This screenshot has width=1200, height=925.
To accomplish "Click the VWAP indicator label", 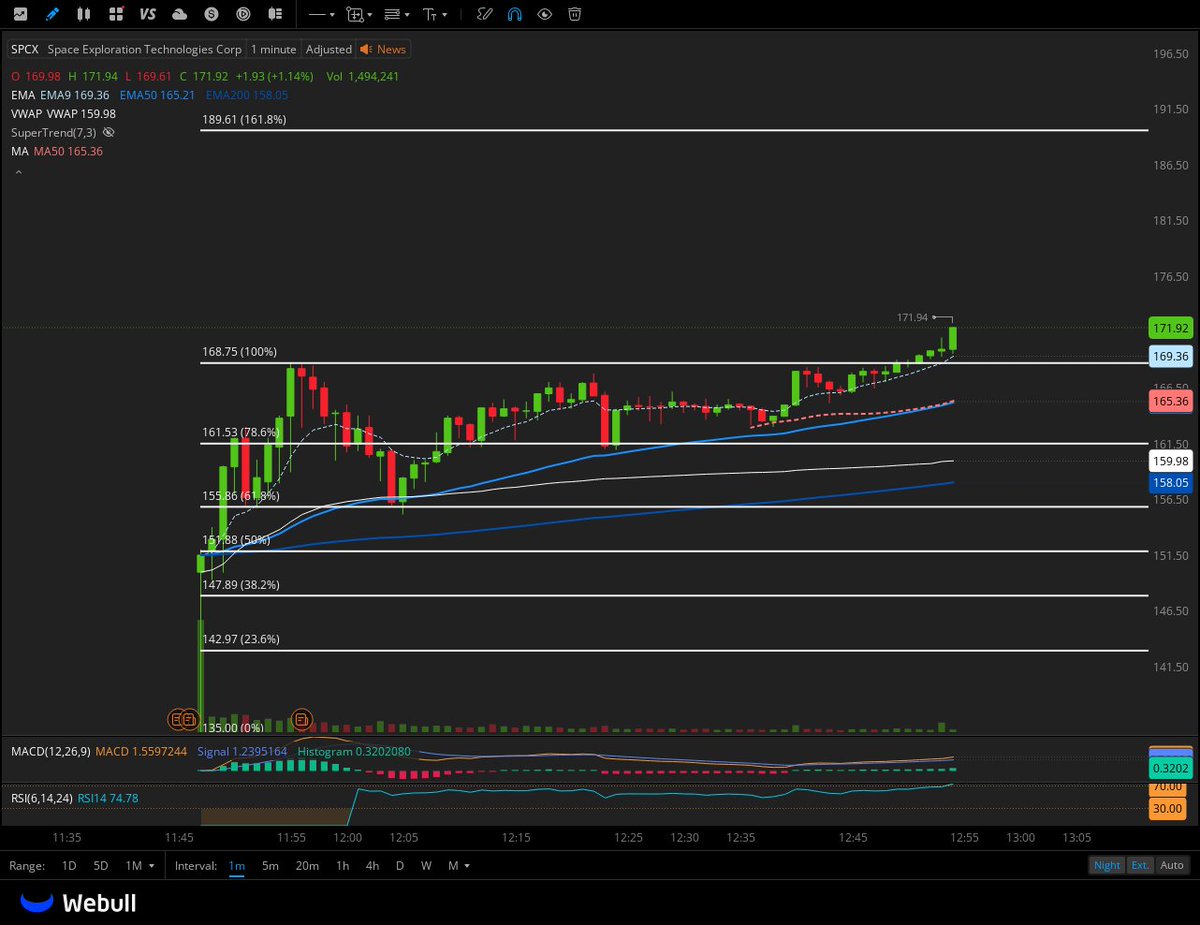I will point(27,113).
